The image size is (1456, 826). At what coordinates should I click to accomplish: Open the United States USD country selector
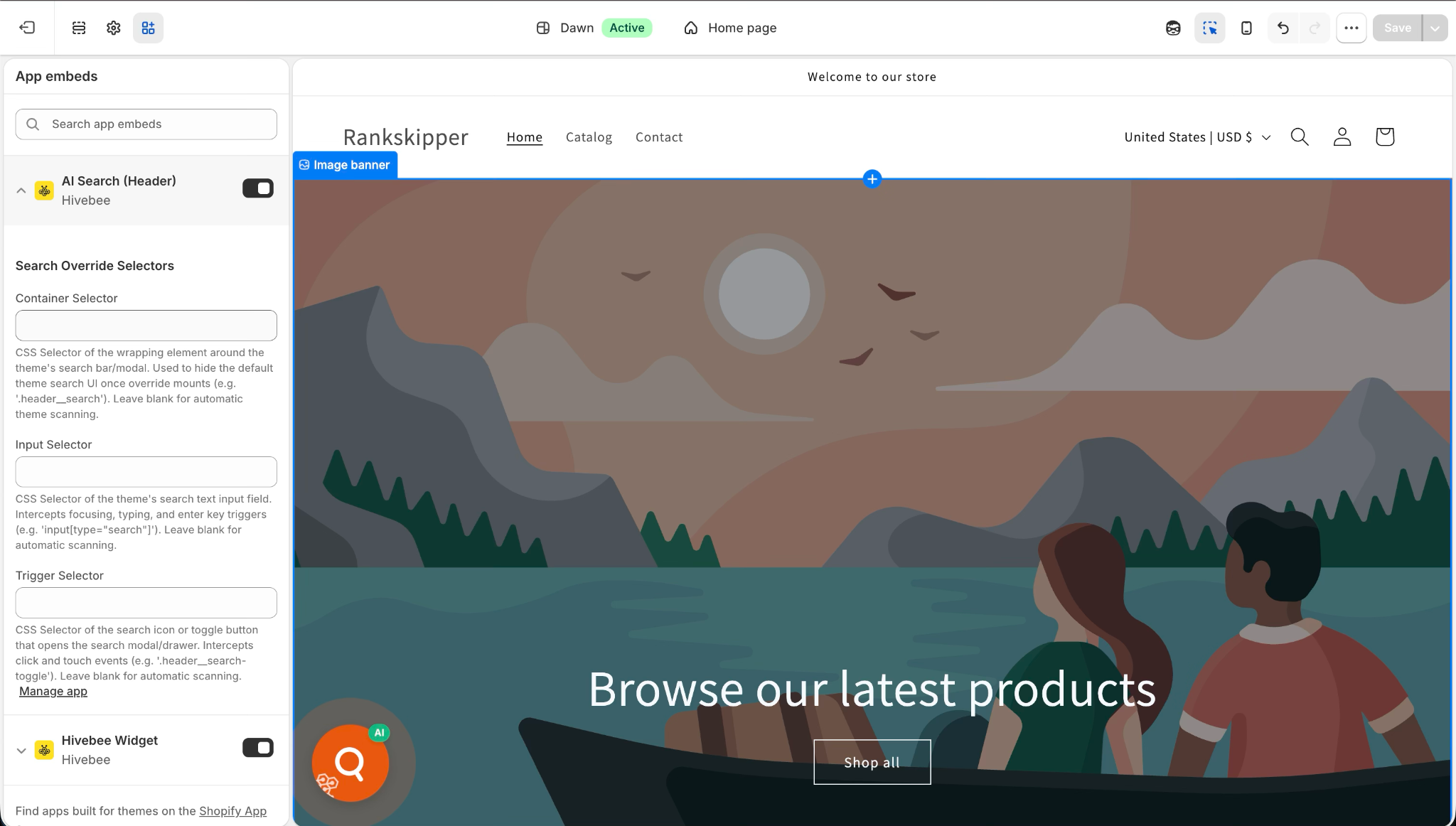point(1197,137)
